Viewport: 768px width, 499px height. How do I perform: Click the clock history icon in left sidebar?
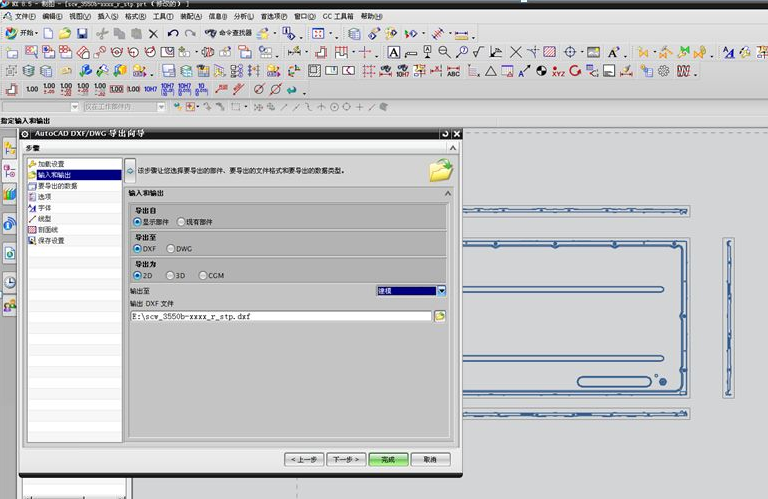tap(10, 282)
